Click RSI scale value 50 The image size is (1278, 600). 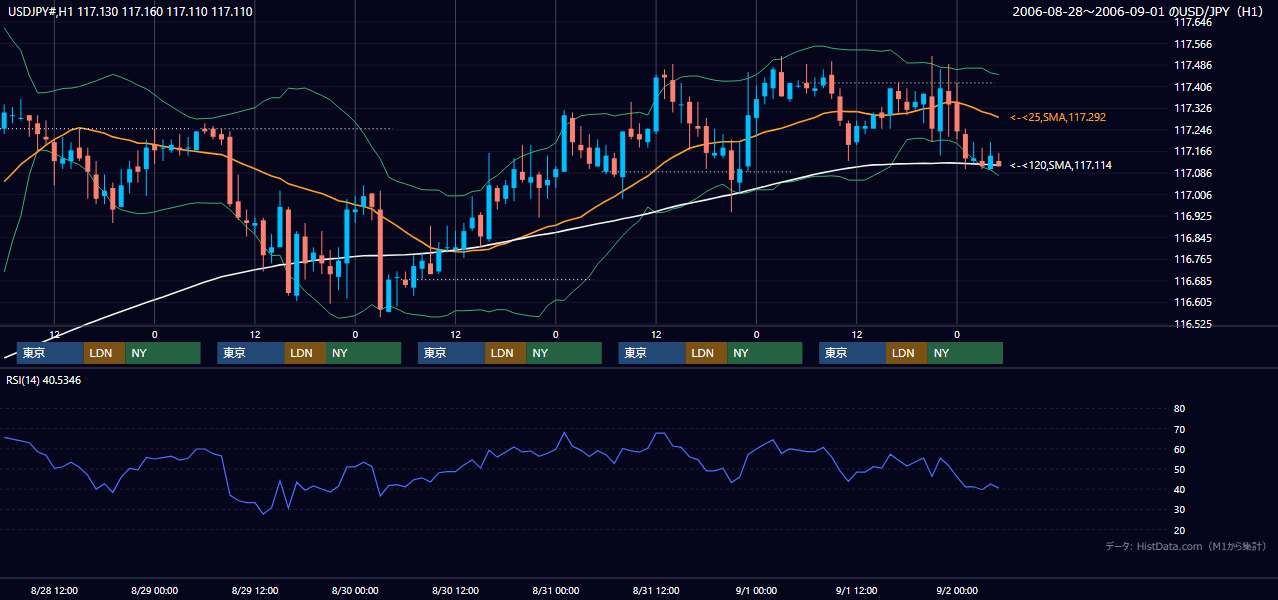click(1179, 469)
